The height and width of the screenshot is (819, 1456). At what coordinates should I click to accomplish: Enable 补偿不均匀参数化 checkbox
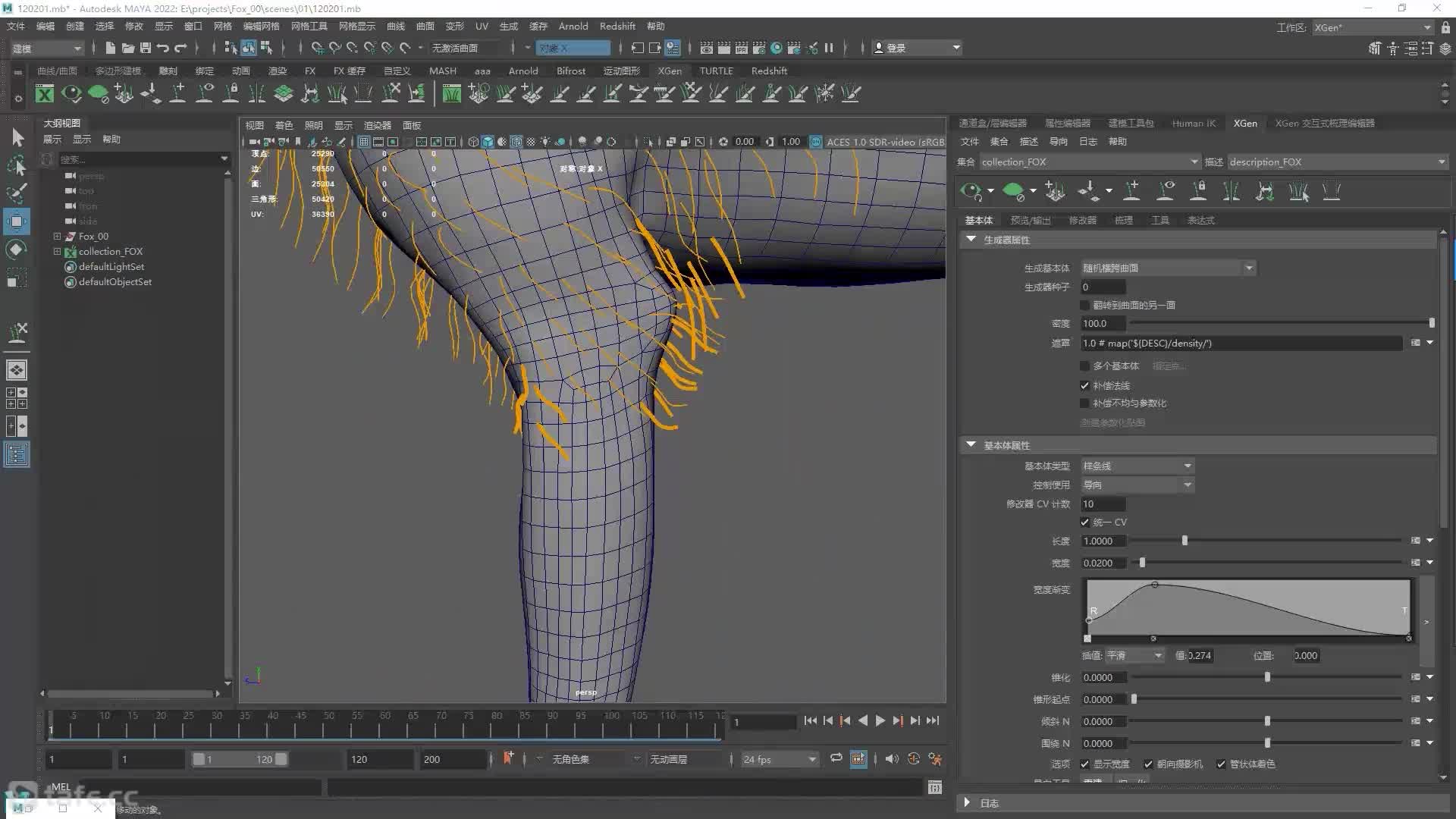(x=1084, y=403)
